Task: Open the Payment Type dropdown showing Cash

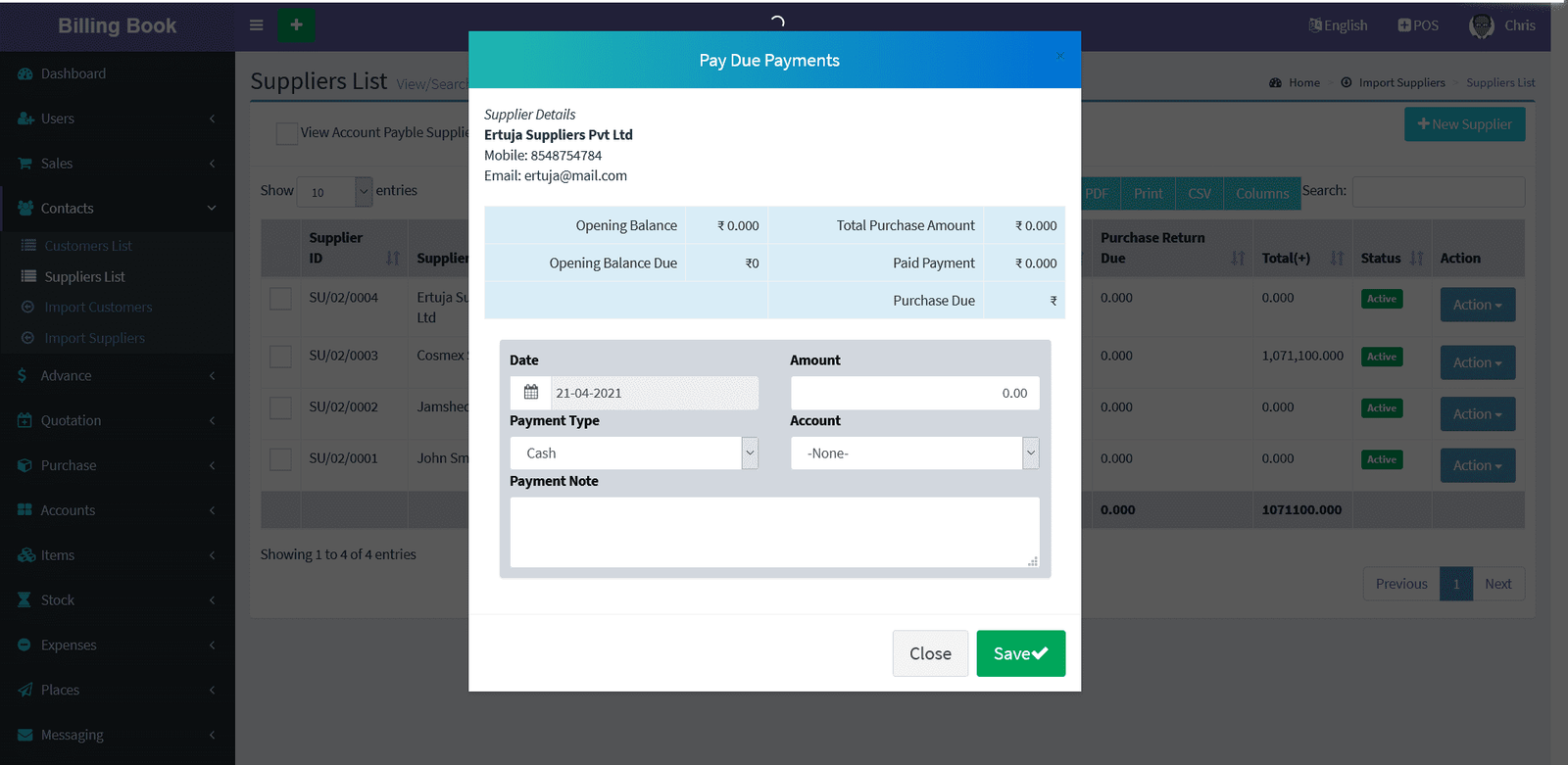Action: (633, 454)
